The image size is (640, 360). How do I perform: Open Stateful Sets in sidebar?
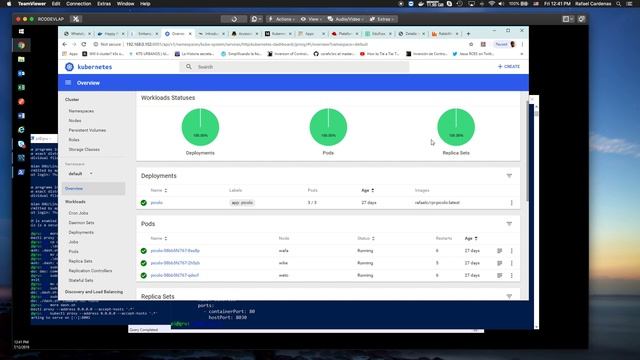[x=81, y=280]
